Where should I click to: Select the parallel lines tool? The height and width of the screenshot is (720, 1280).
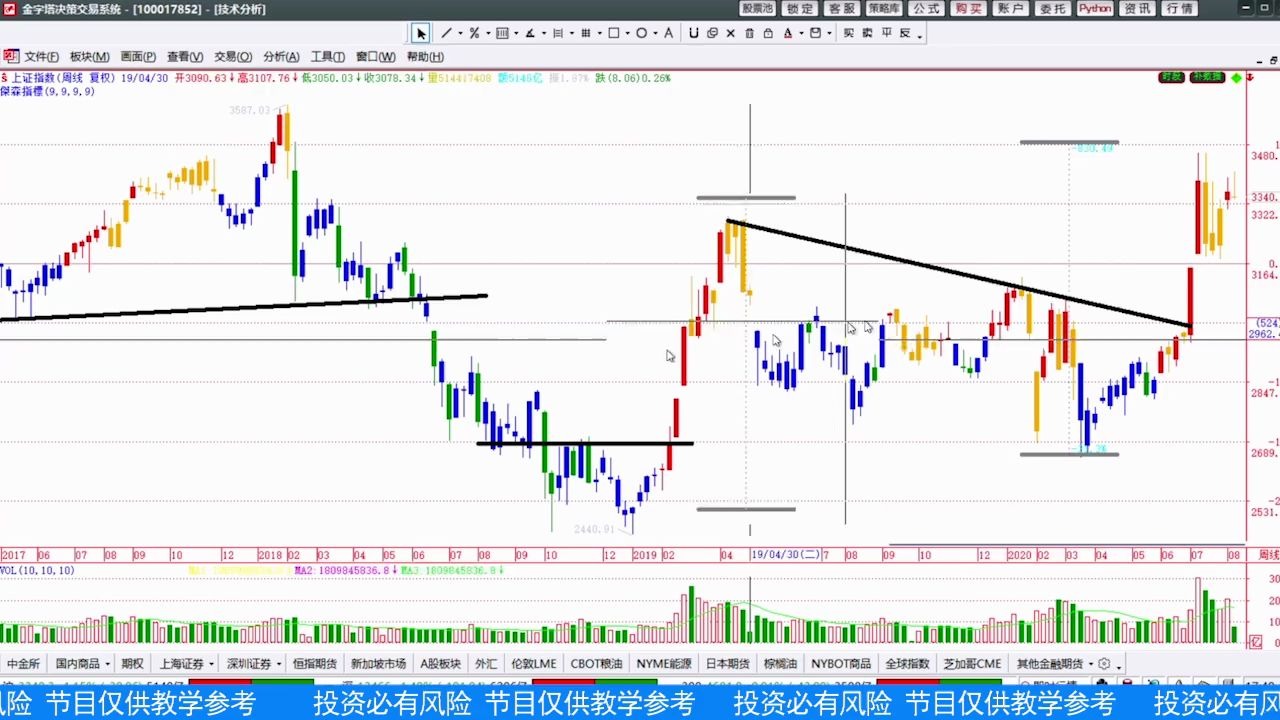coord(557,33)
